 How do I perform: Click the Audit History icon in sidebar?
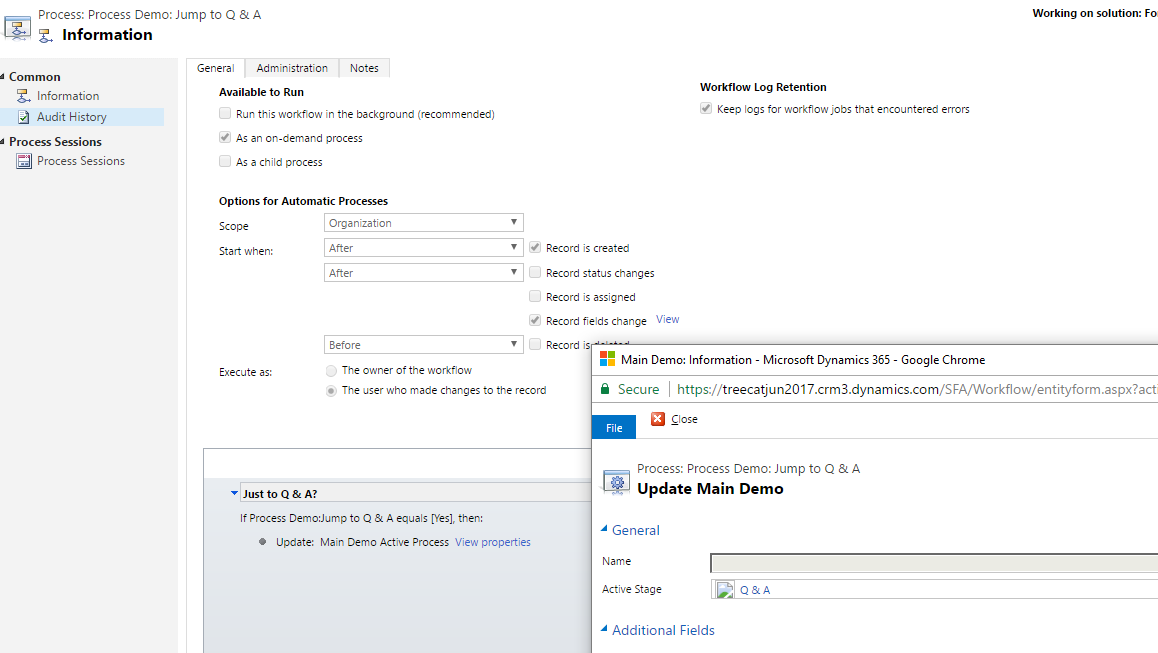(x=24, y=117)
